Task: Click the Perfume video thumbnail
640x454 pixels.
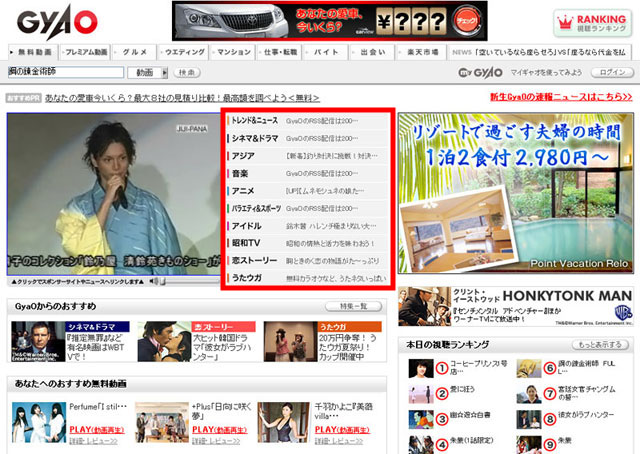Action: click(x=39, y=423)
